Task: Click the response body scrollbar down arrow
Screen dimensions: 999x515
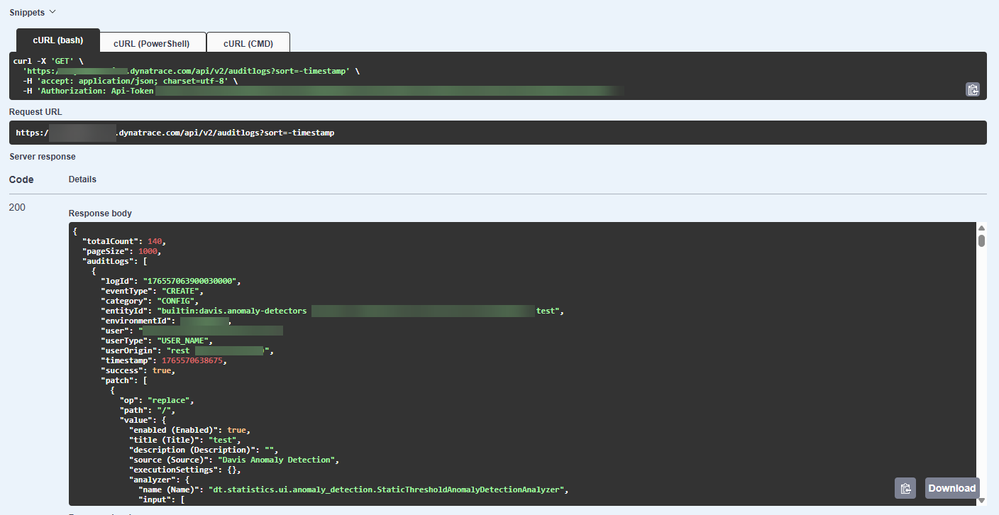Action: click(981, 499)
